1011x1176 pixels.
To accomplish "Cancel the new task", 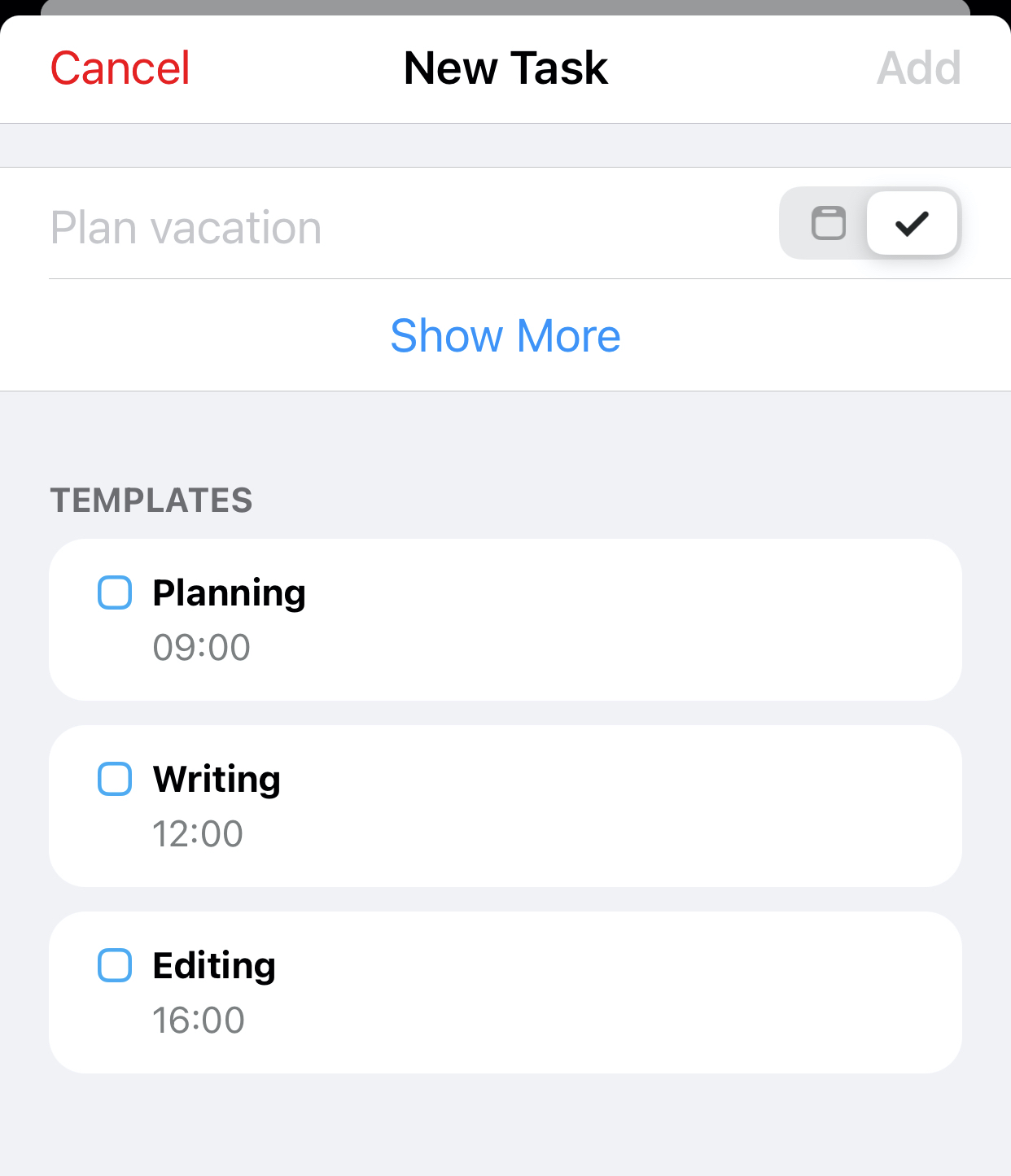I will [x=120, y=68].
